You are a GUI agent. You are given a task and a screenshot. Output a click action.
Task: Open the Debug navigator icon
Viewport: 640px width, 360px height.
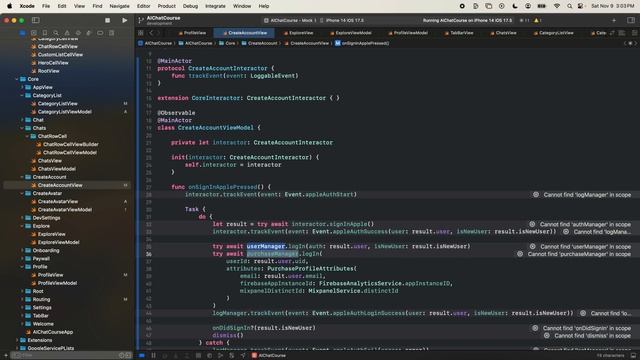(x=89, y=33)
